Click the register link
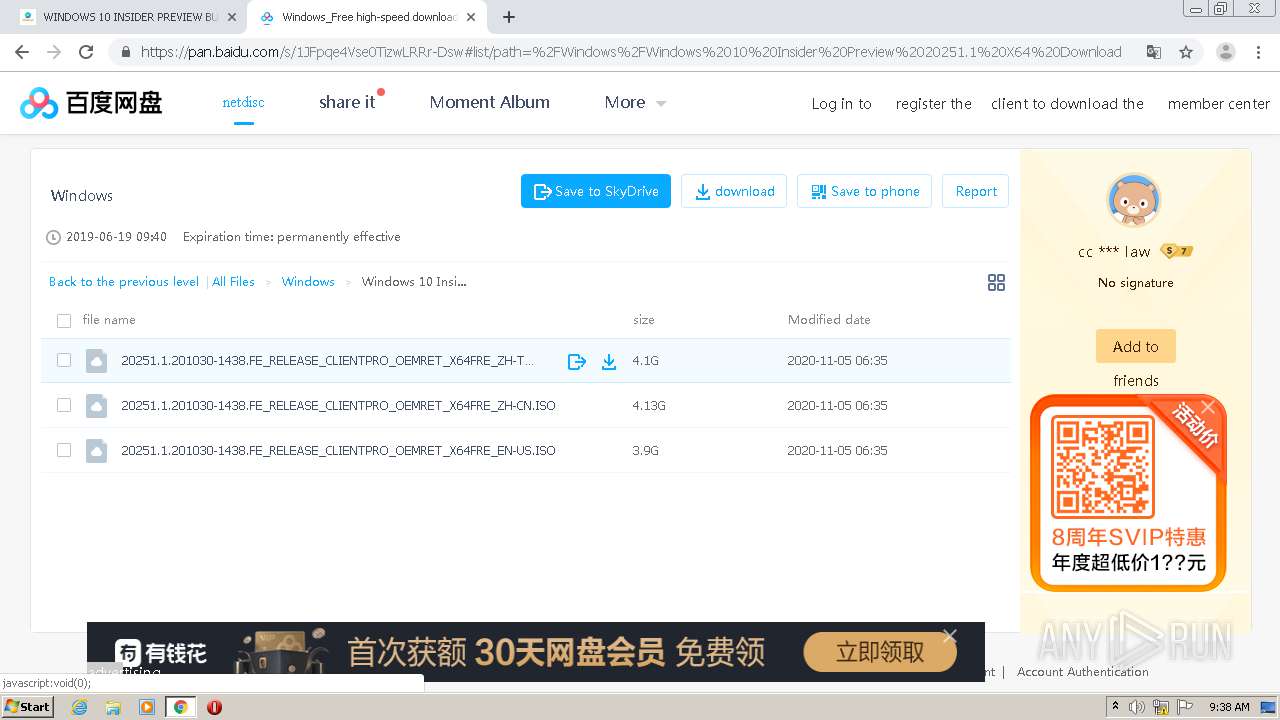This screenshot has height=720, width=1280. pyautogui.click(x=933, y=104)
